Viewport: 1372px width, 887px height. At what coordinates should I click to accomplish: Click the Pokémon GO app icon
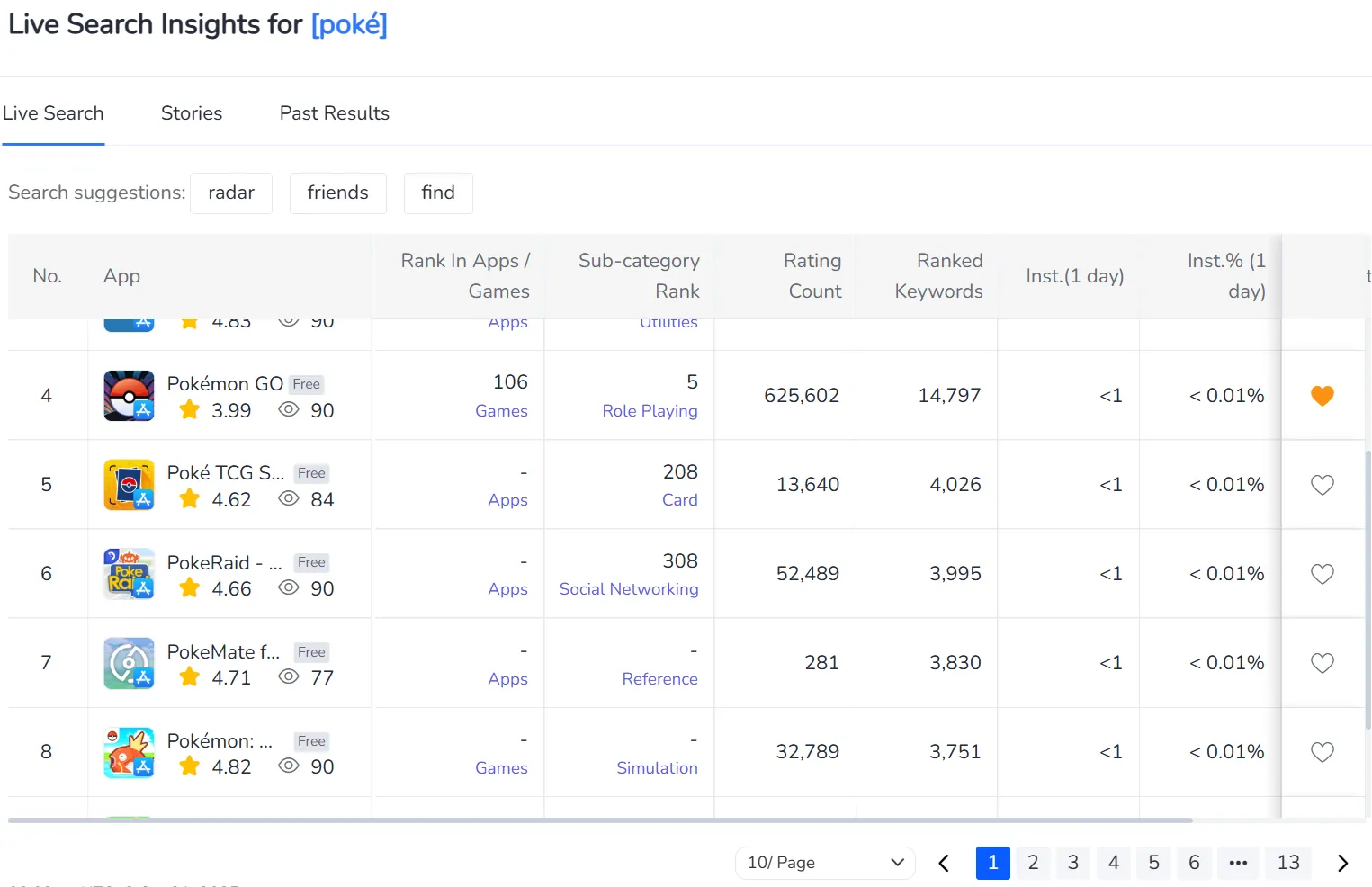coord(129,396)
